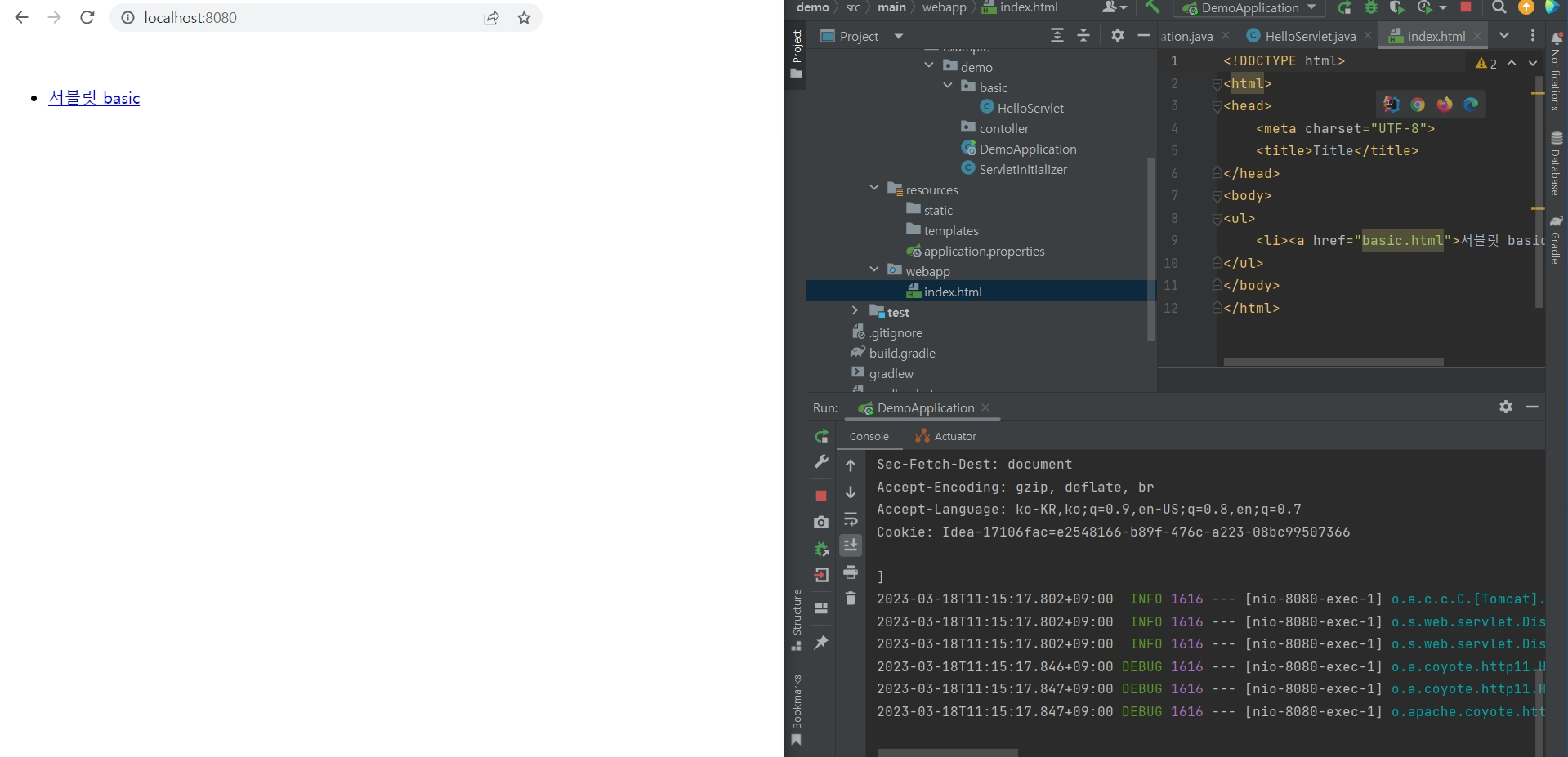The width and height of the screenshot is (1568, 757).
Task: Clear console with trash icon
Action: 851,599
